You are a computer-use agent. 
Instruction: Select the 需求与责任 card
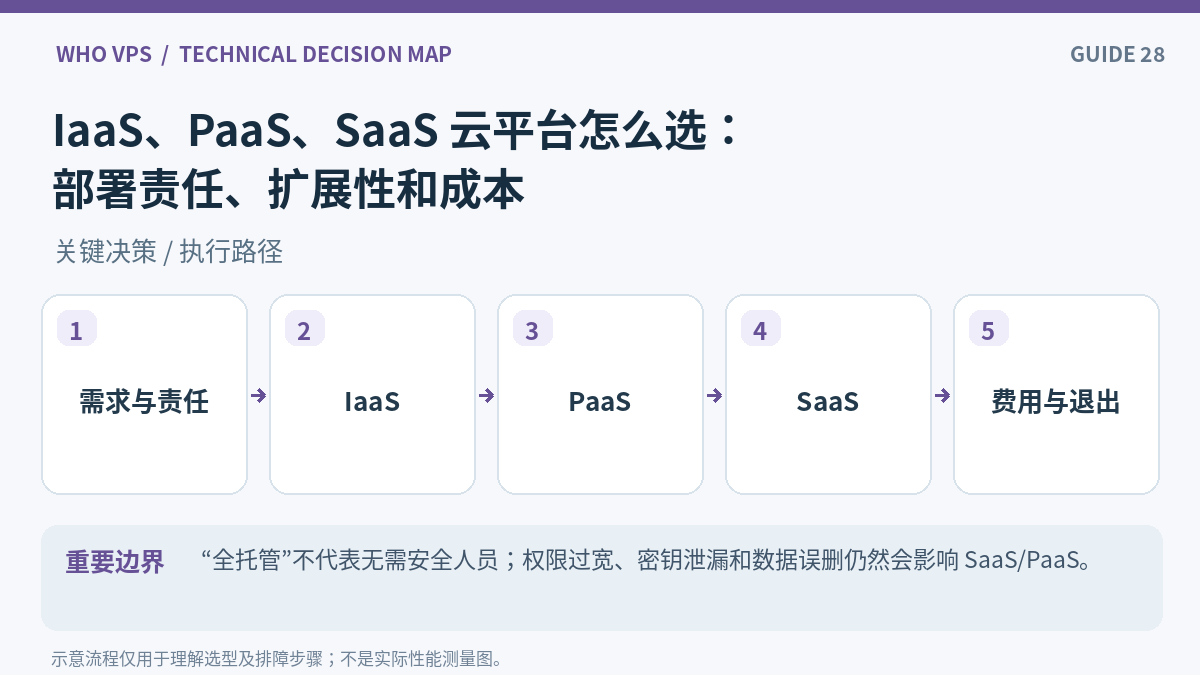pyautogui.click(x=144, y=394)
